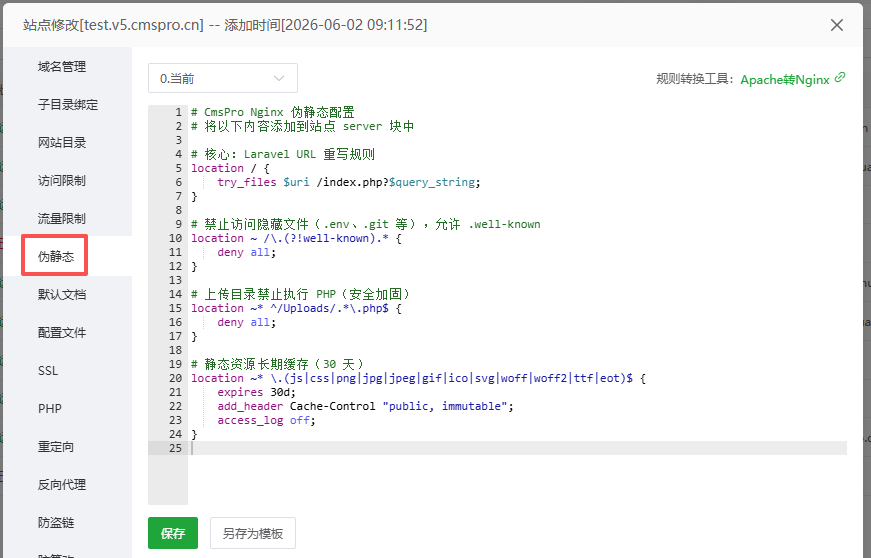Open the 配置文件 tab
The height and width of the screenshot is (558, 871).
[x=62, y=333]
